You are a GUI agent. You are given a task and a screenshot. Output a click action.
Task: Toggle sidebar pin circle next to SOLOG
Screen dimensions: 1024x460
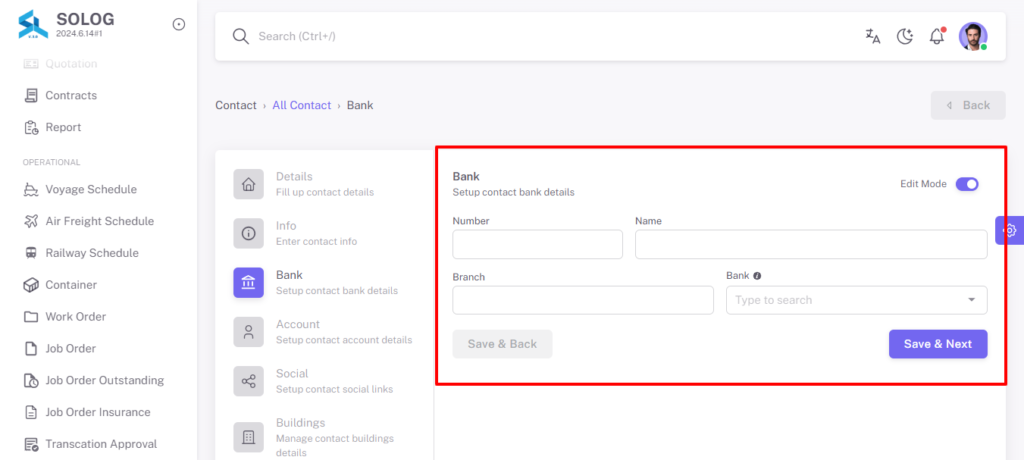[x=179, y=24]
